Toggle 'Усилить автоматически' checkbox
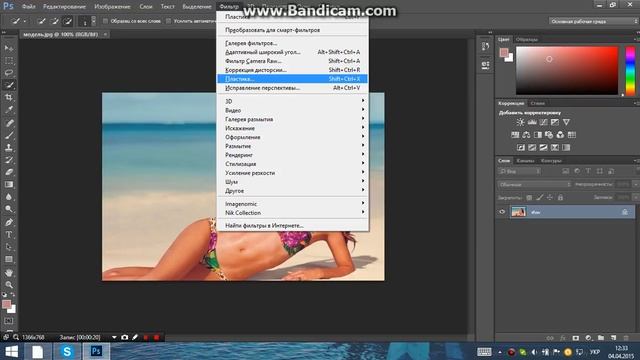 tap(169, 21)
